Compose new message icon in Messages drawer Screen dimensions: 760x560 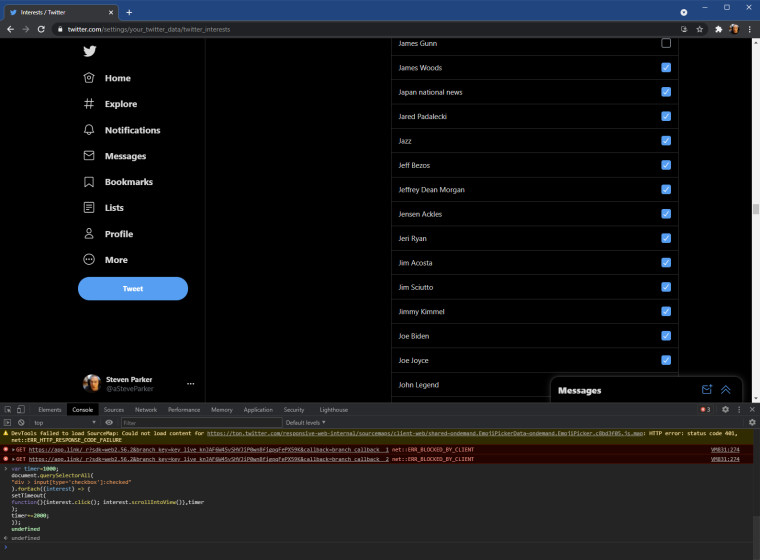coord(707,389)
